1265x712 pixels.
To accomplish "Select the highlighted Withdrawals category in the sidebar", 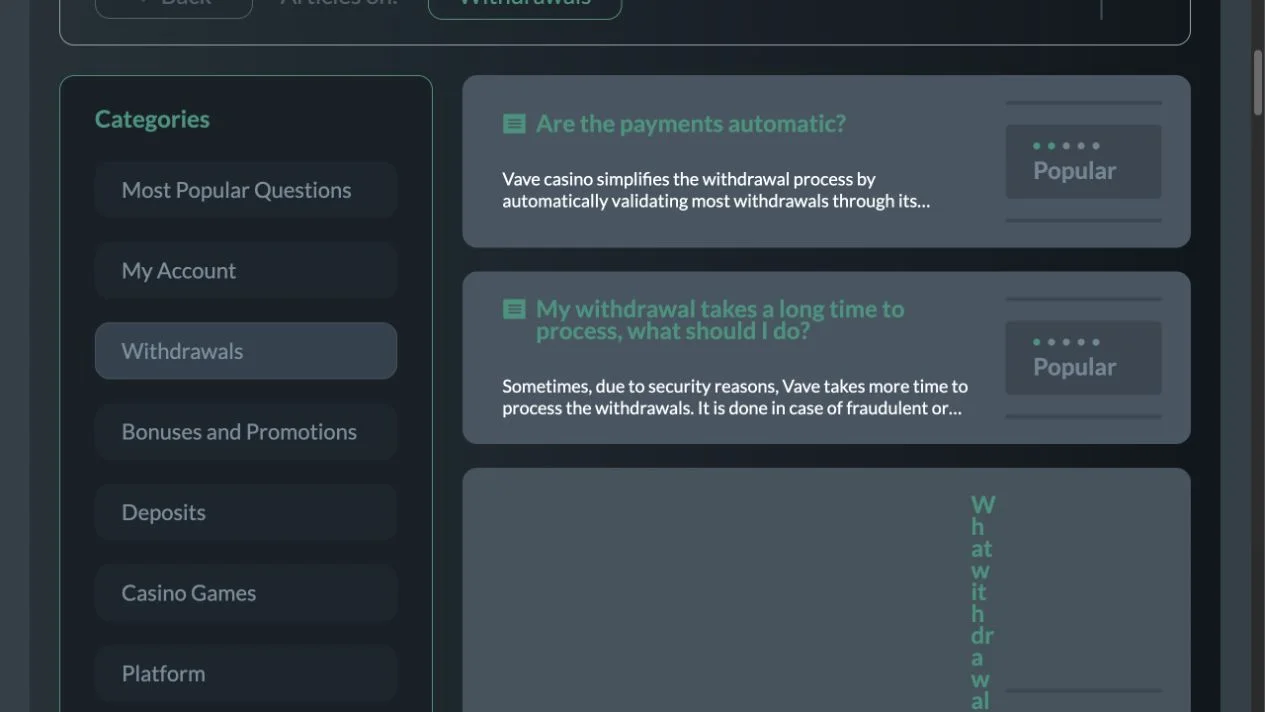I will click(x=246, y=351).
